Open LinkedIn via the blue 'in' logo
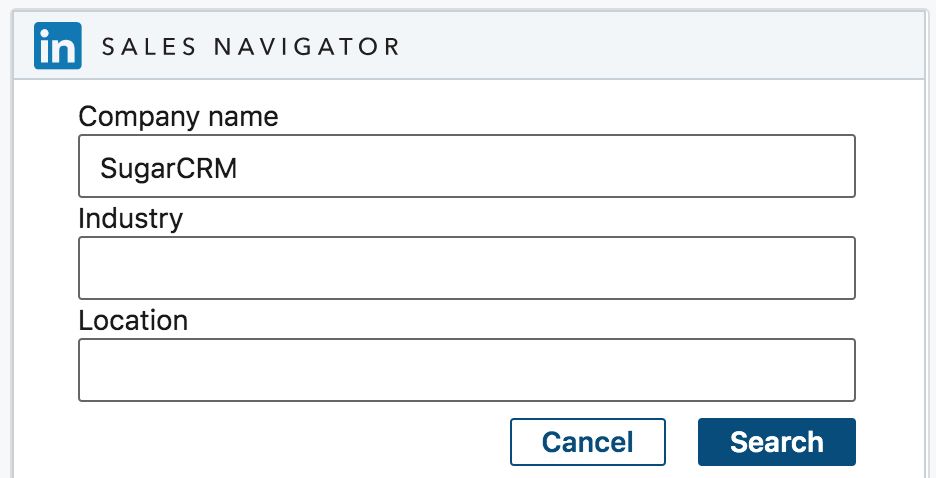Screen dimensions: 936x478 point(57,47)
